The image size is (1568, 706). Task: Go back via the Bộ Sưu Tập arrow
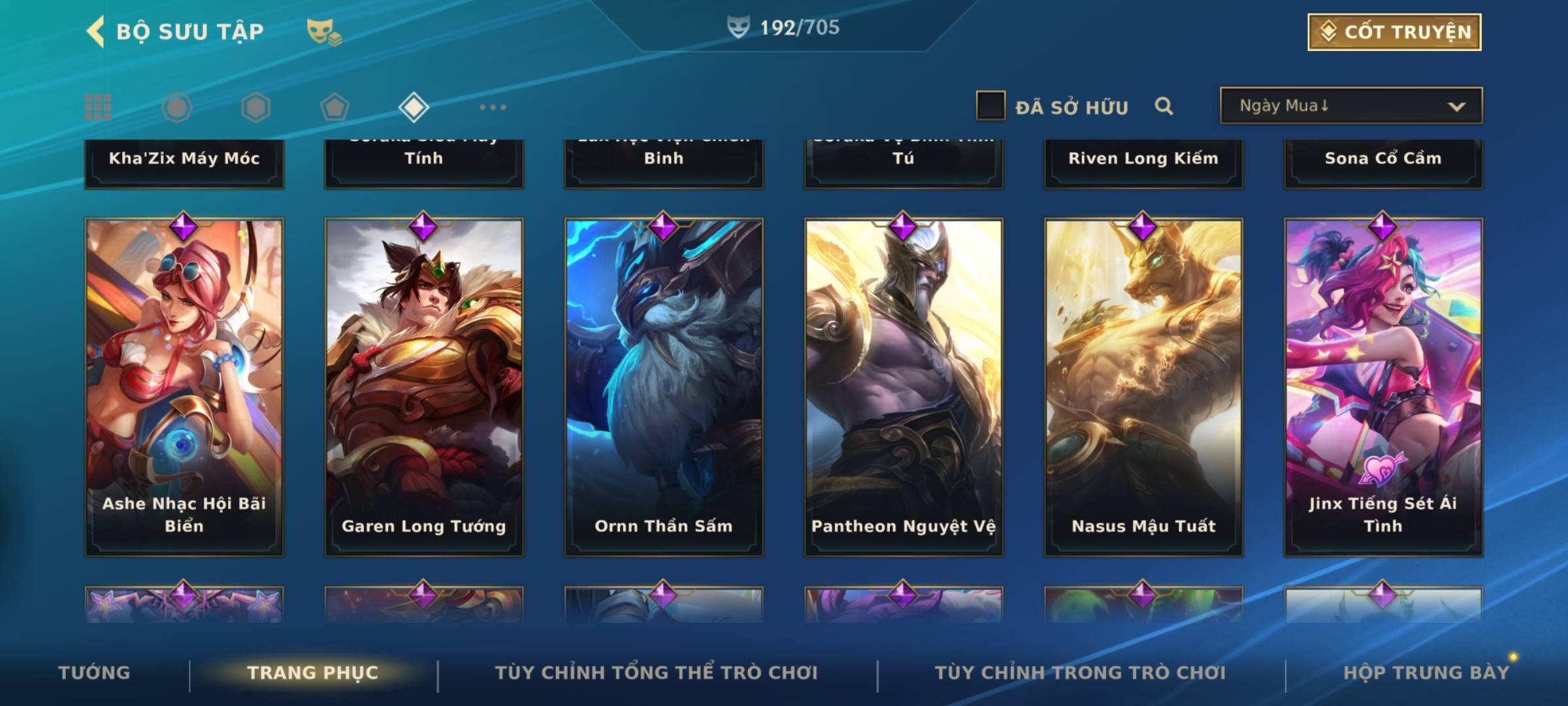click(95, 31)
